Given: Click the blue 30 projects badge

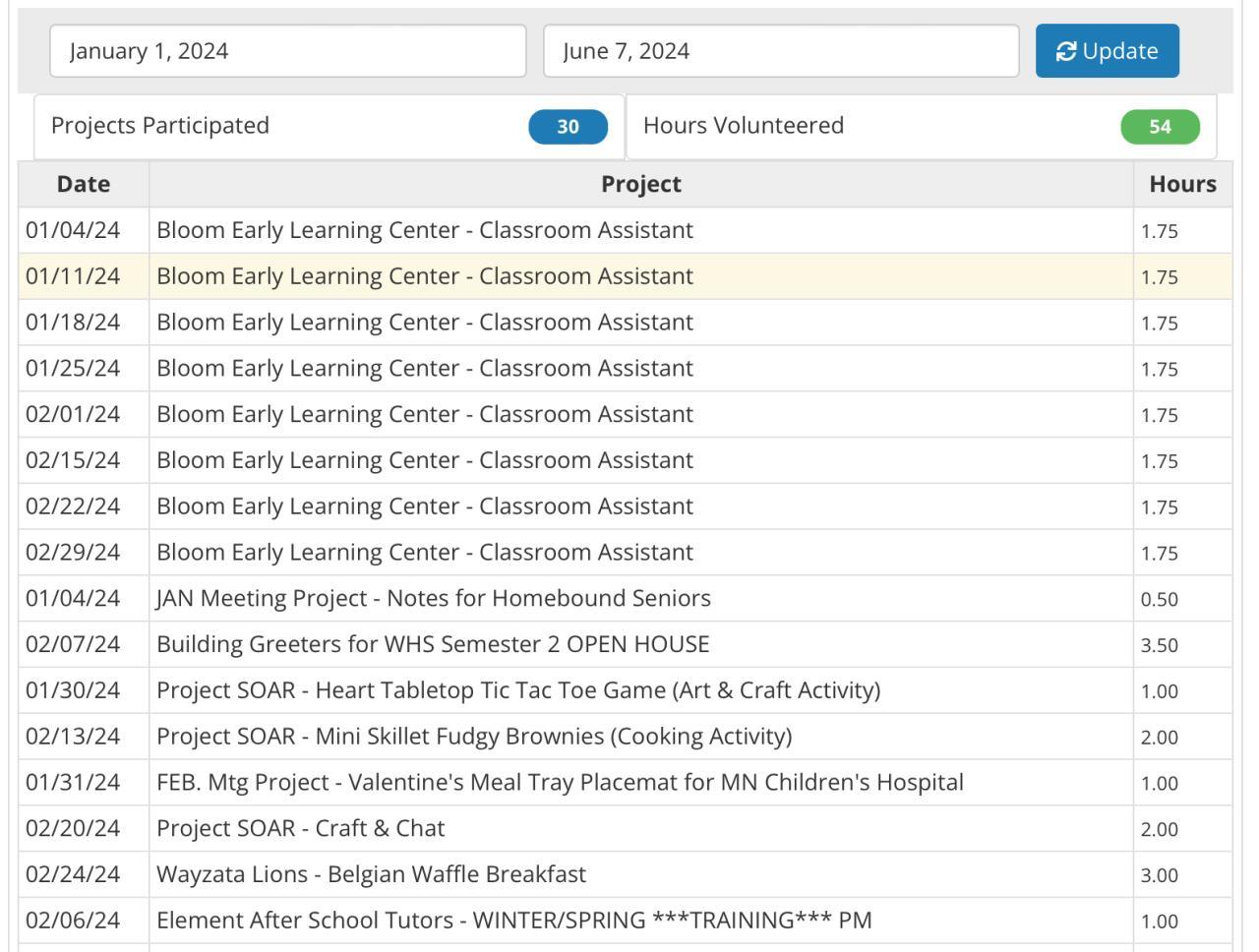Looking at the screenshot, I should [x=568, y=127].
